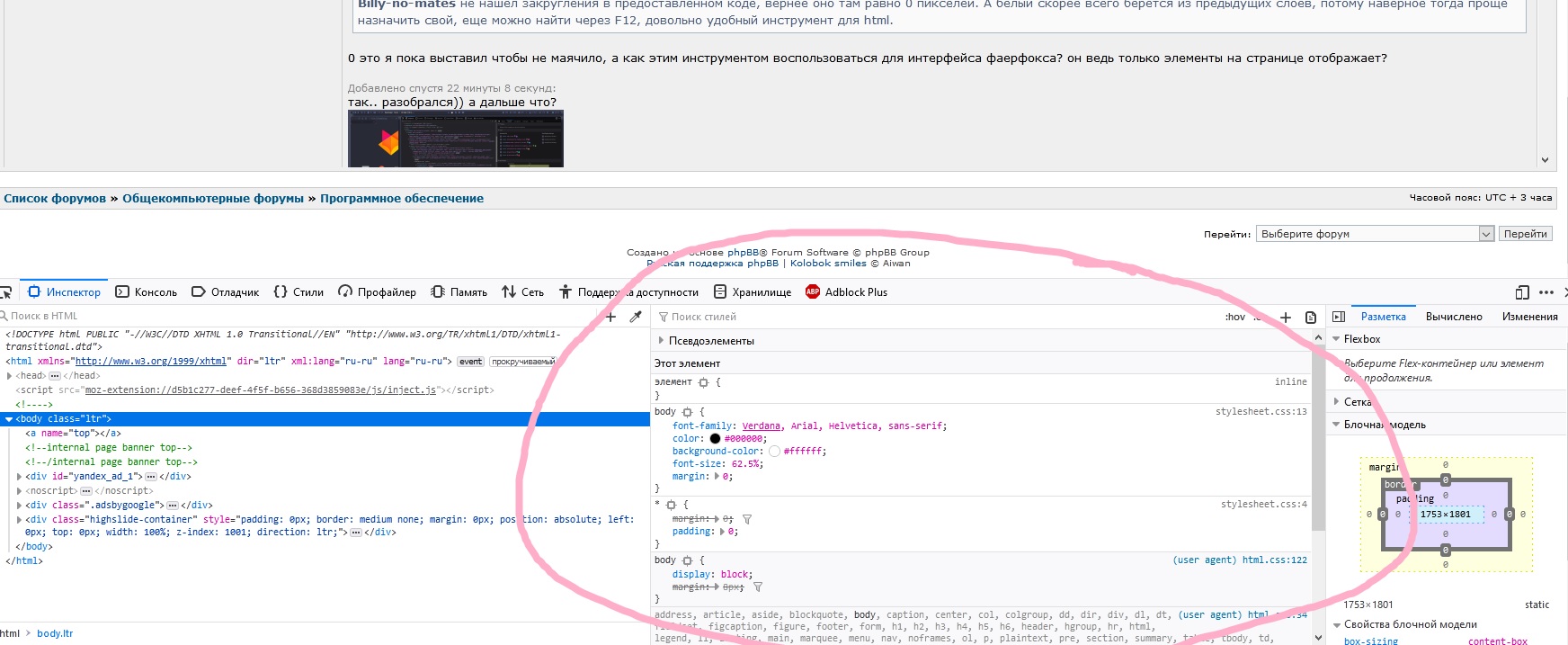Pick a color with the eyedropper icon
Screen dimensions: 1568x645
tap(636, 317)
